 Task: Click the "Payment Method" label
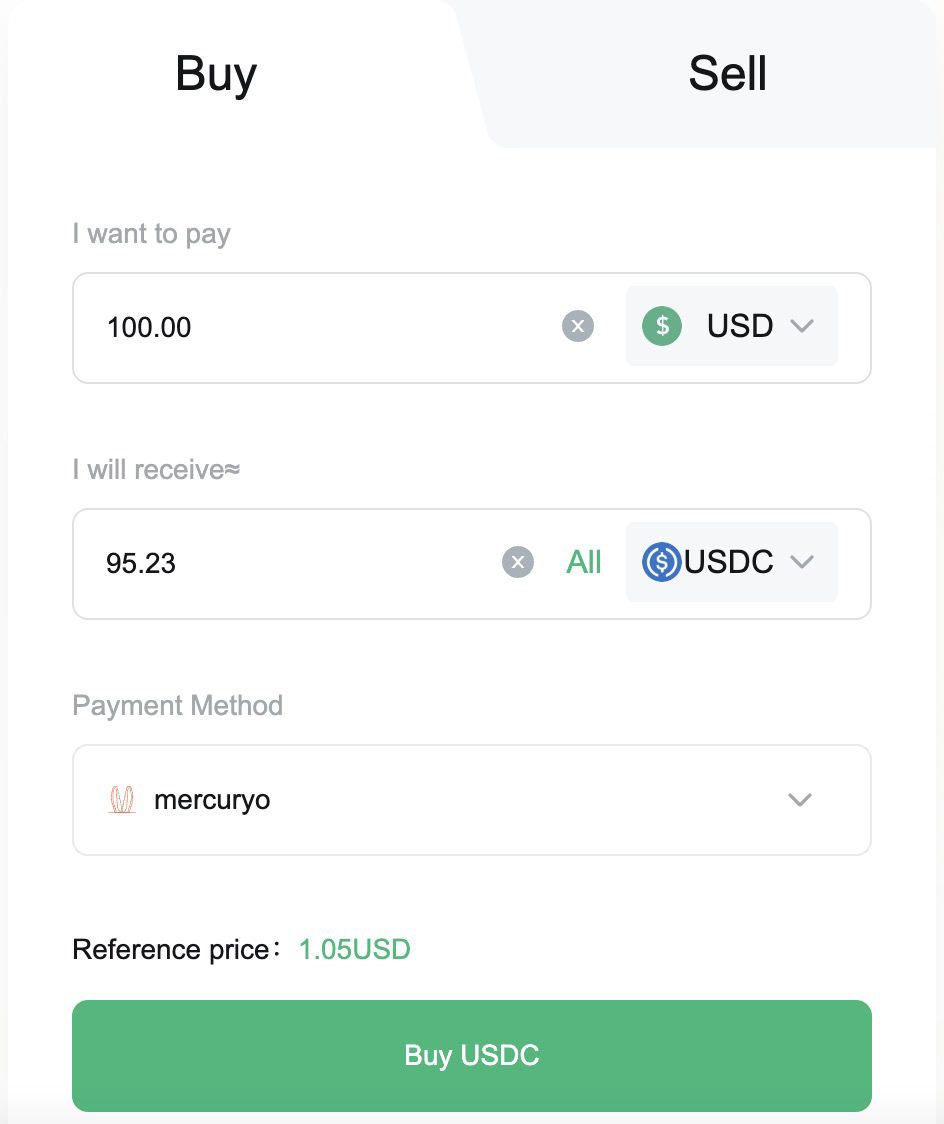(177, 705)
